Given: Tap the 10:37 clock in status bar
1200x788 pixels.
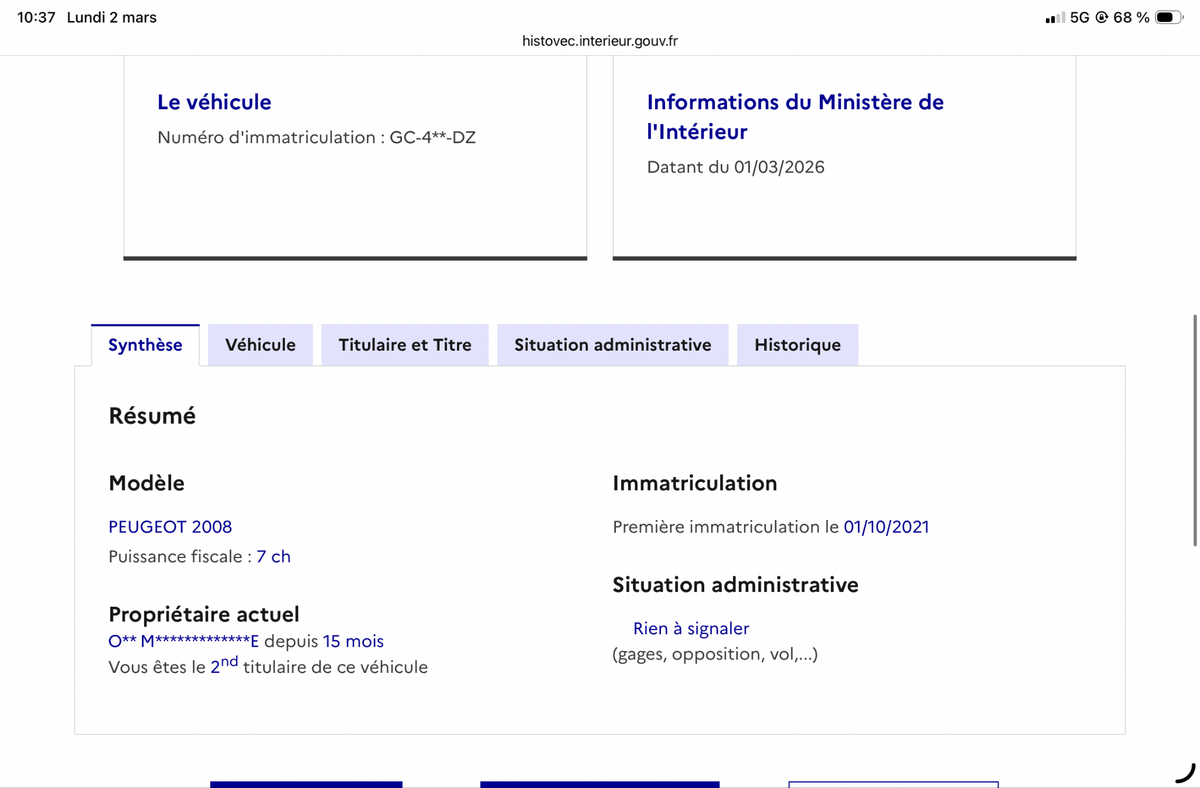Looking at the screenshot, I should tap(37, 17).
